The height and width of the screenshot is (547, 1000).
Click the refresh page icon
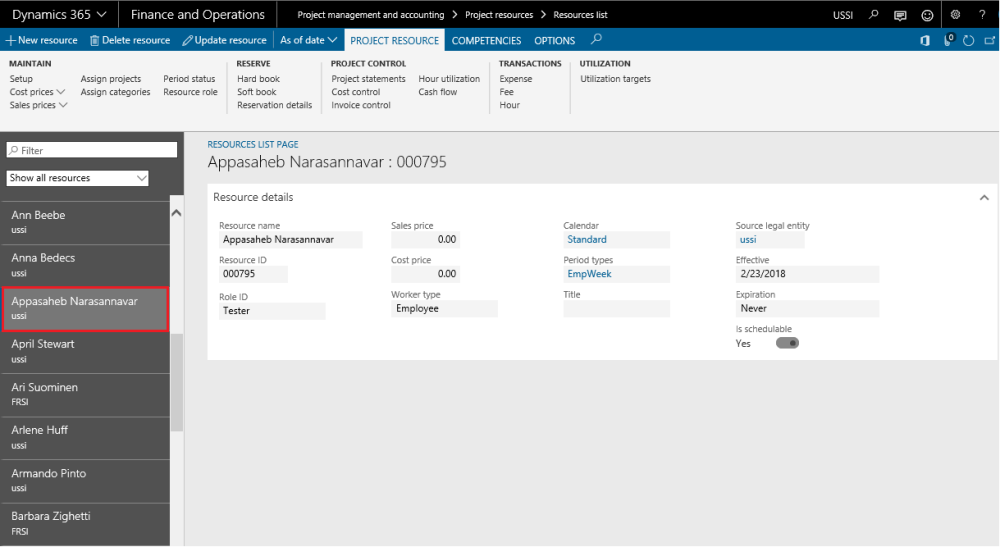[968, 40]
